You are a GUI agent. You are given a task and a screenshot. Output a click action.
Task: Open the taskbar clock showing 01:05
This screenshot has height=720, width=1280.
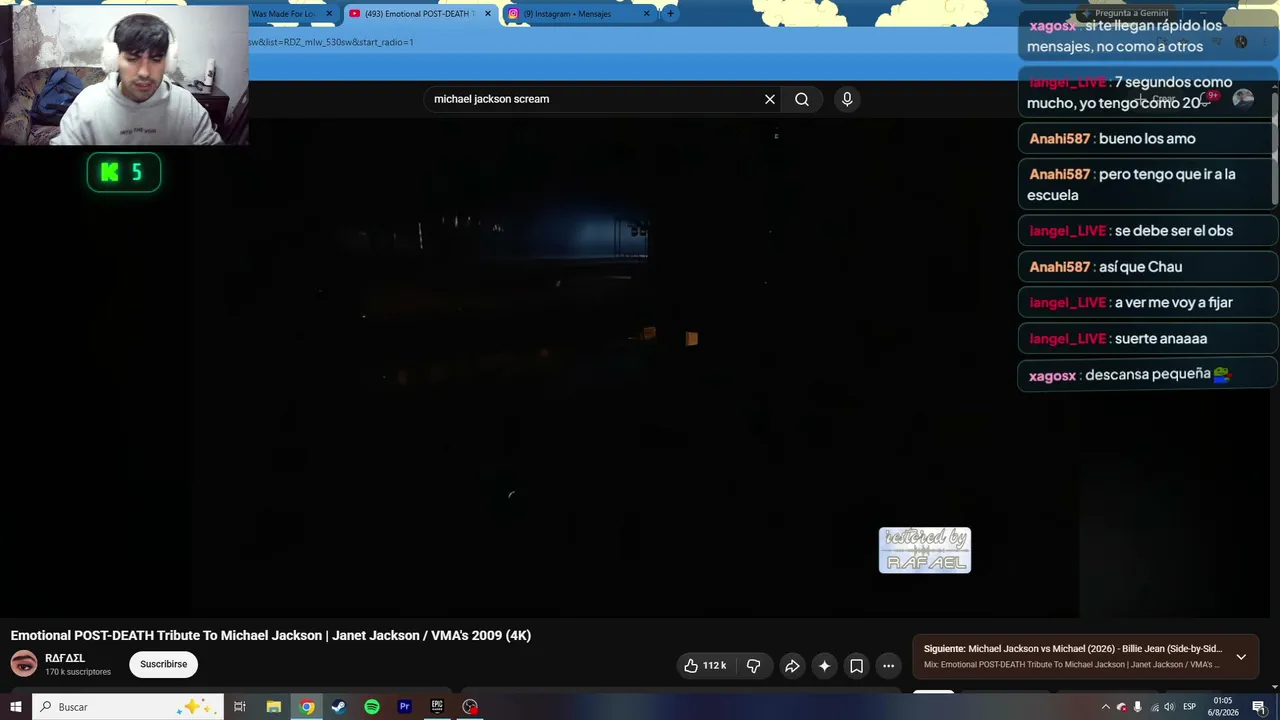coord(1223,707)
